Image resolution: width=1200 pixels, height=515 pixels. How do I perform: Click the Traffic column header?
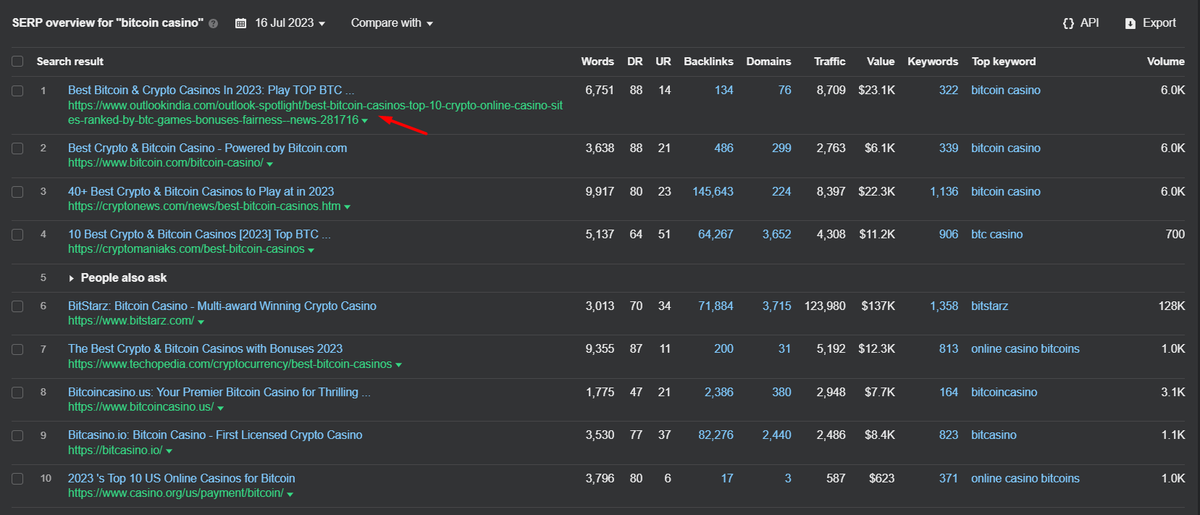[830, 61]
